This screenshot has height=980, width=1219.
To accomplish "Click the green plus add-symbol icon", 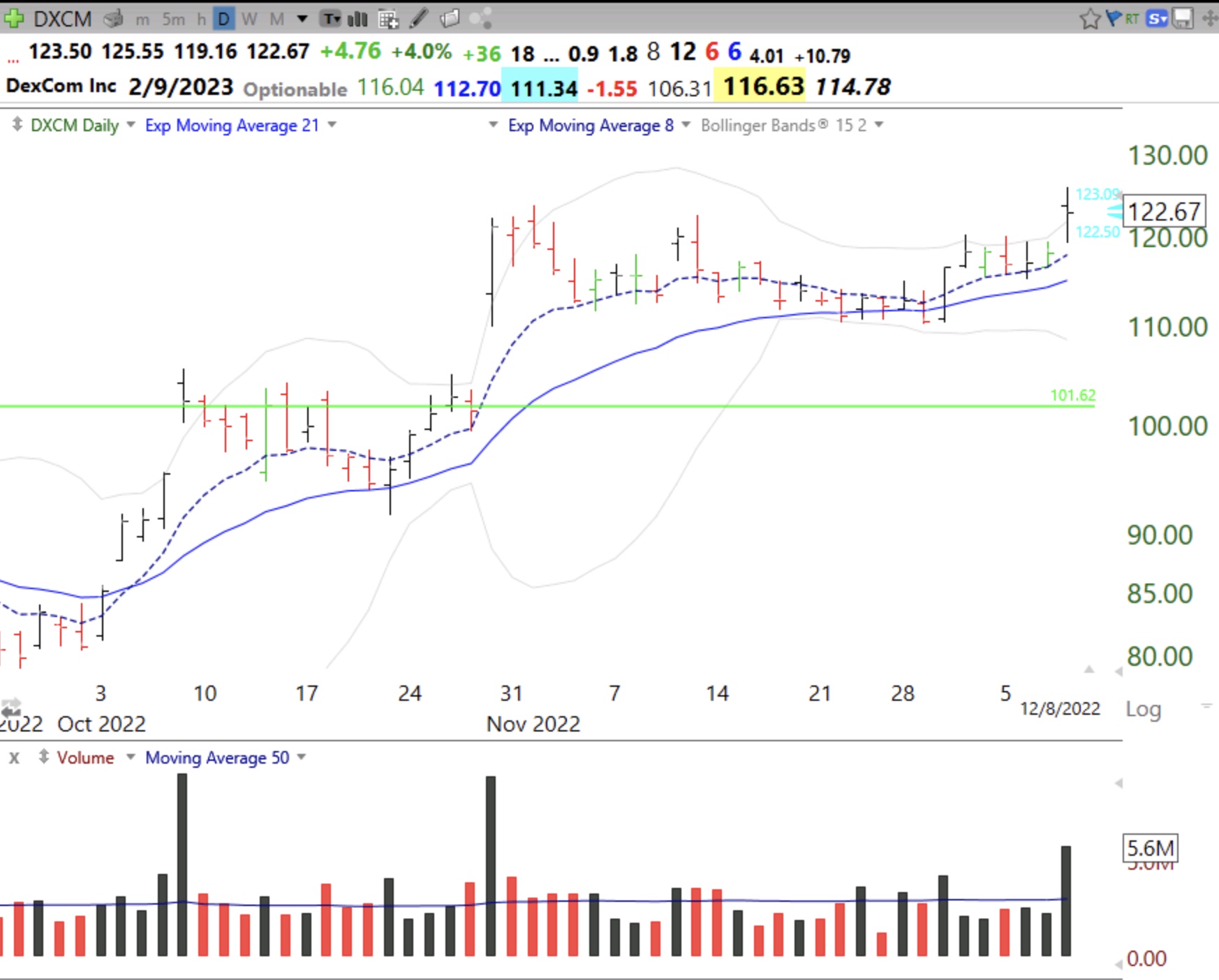I will click(x=13, y=18).
